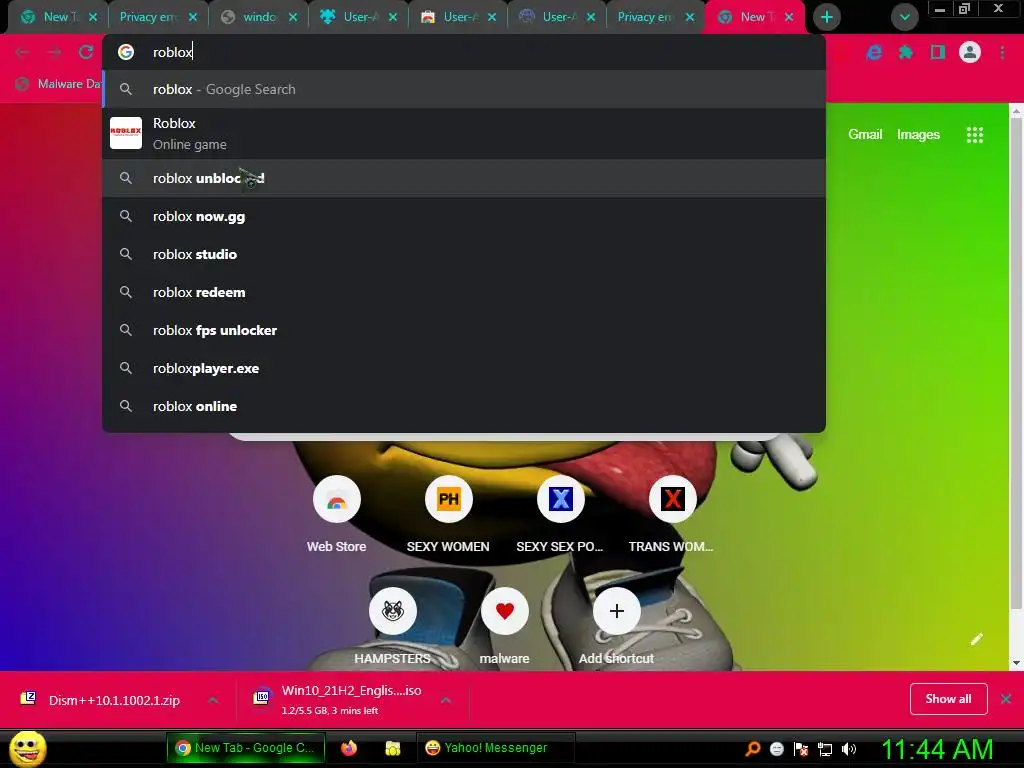Click the network tray icon
Image resolution: width=1024 pixels, height=768 pixels.
tap(825, 749)
